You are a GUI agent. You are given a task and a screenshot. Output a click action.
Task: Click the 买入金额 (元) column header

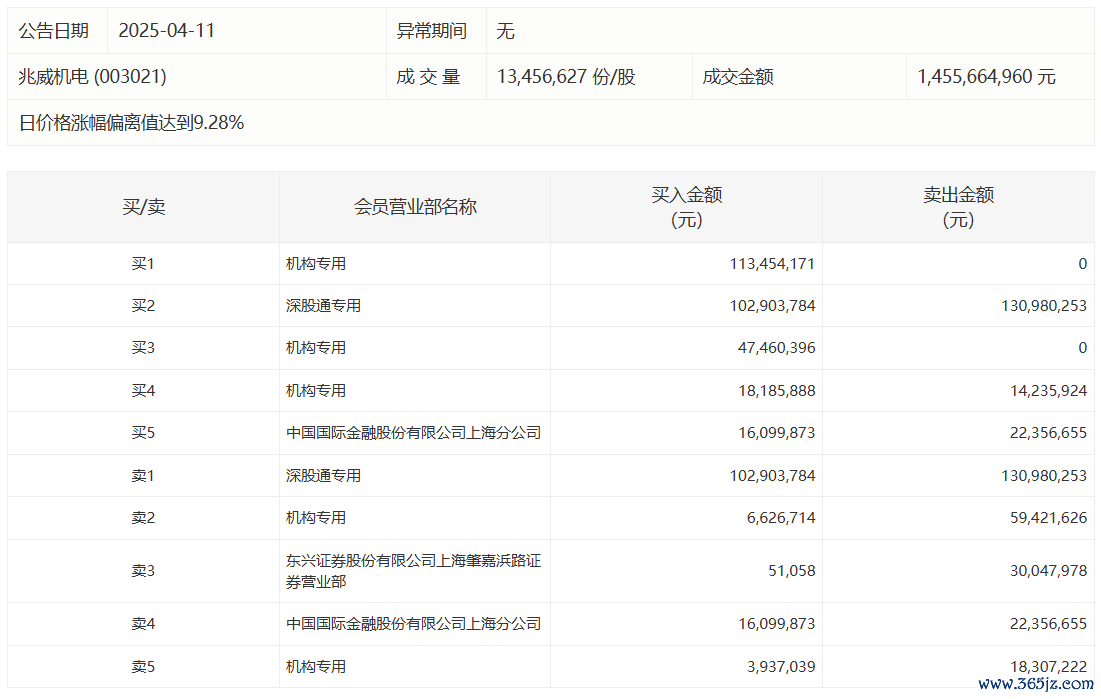tap(687, 207)
